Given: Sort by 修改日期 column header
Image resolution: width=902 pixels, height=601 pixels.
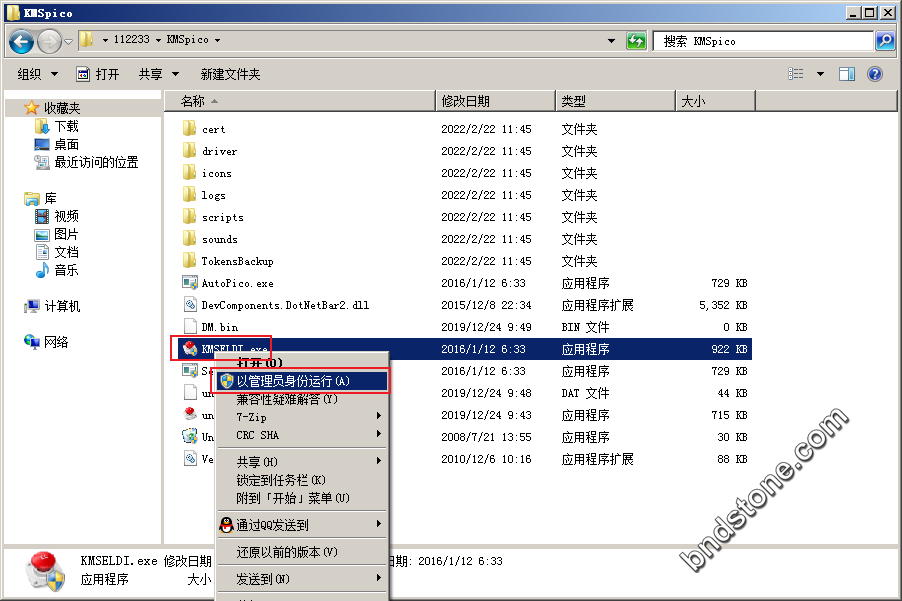Looking at the screenshot, I should [x=495, y=101].
